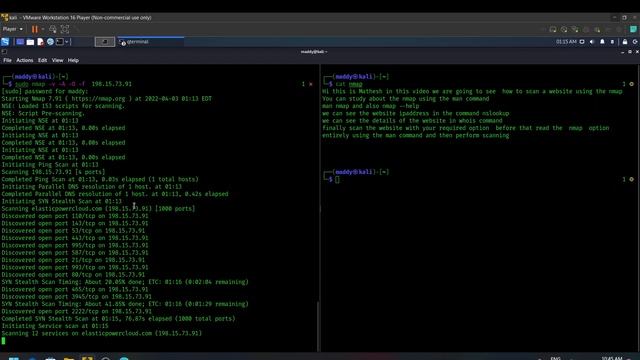The image size is (640, 360).
Task: Select 'Initiating SYN Stealth Scan' line
Action: (x=62, y=201)
